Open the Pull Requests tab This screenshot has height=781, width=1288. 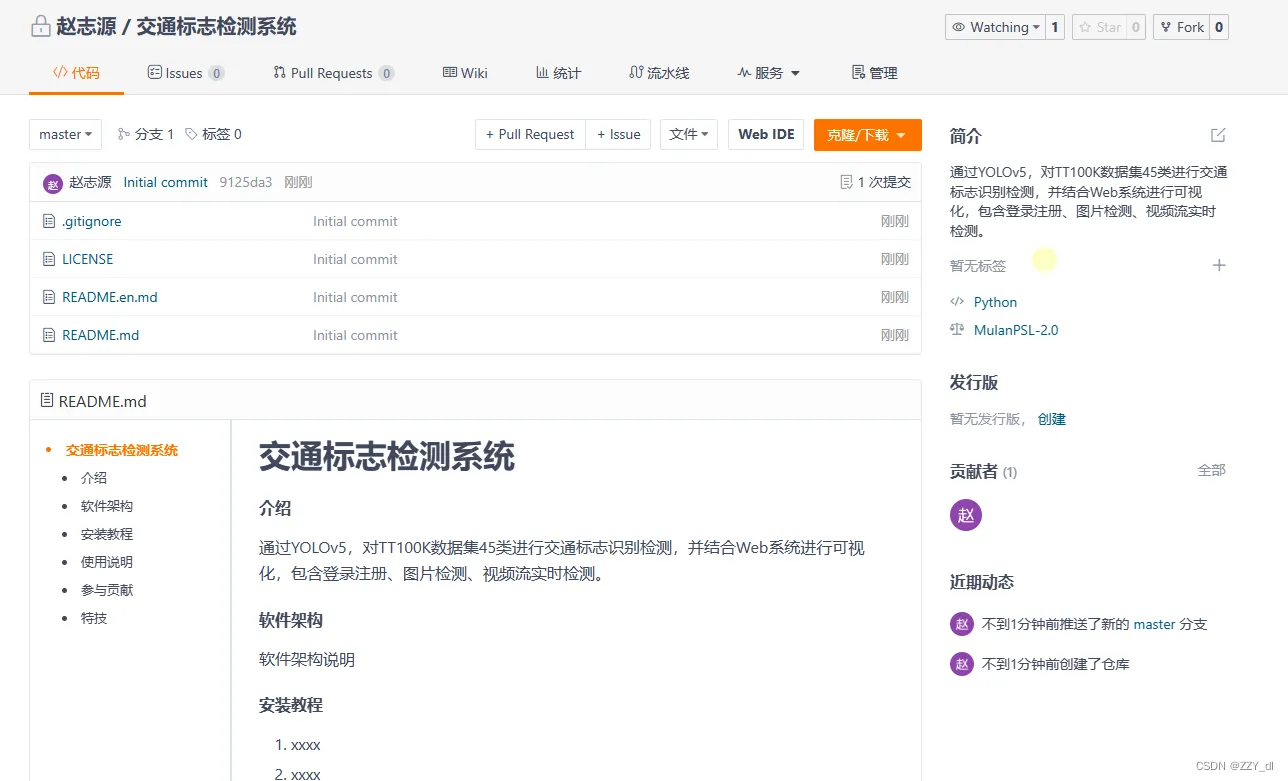click(x=333, y=73)
